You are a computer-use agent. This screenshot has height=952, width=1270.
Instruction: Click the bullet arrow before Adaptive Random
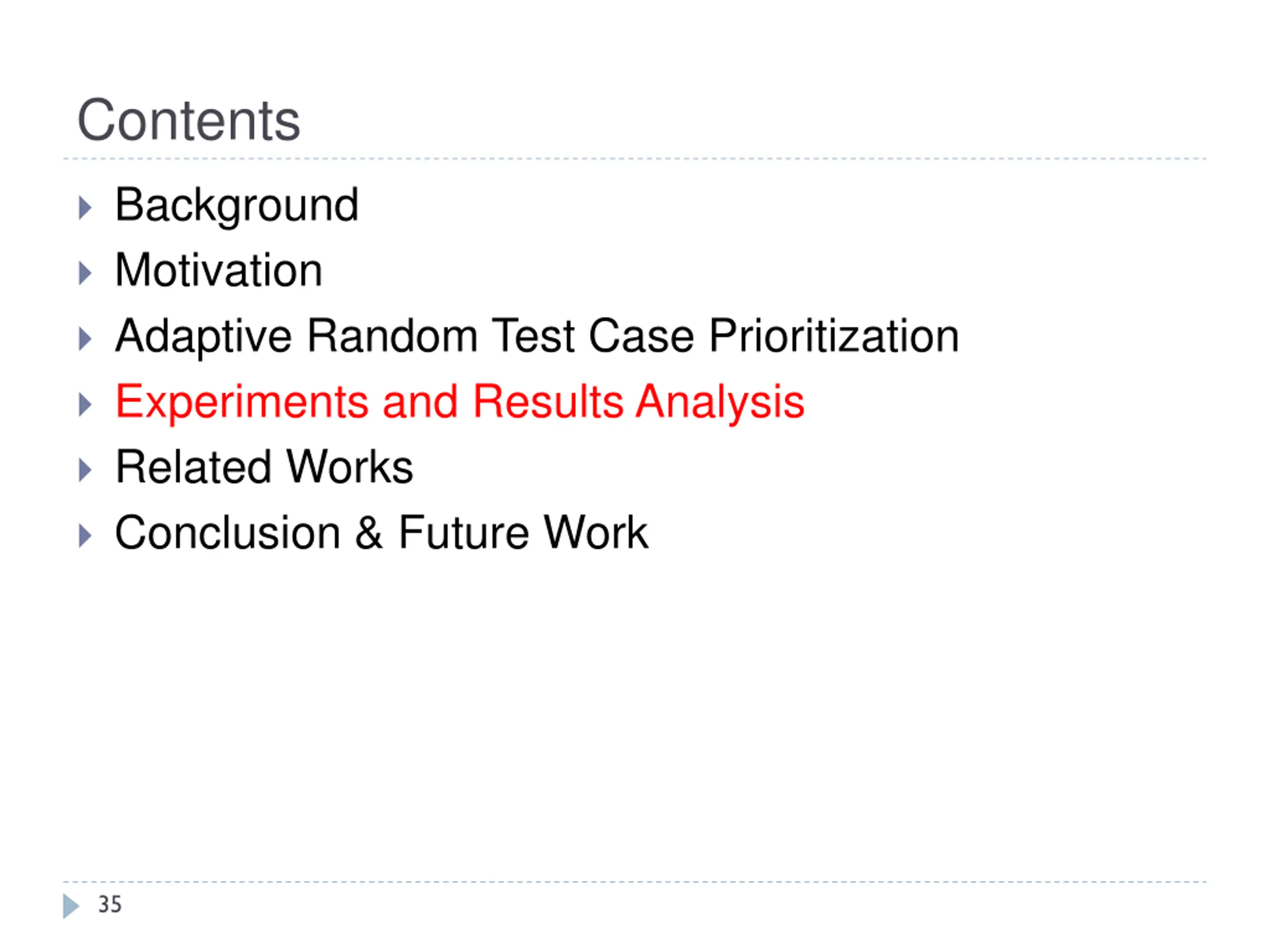tap(85, 339)
